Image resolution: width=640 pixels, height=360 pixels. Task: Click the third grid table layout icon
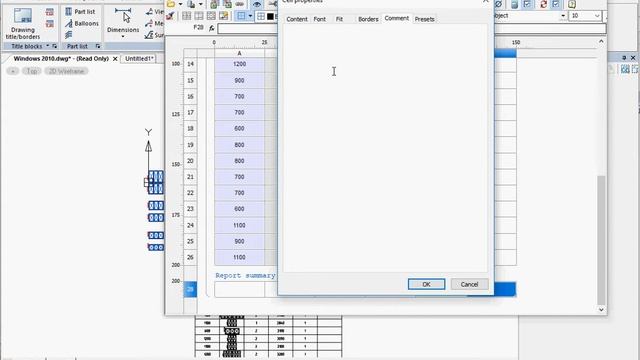tap(211, 16)
